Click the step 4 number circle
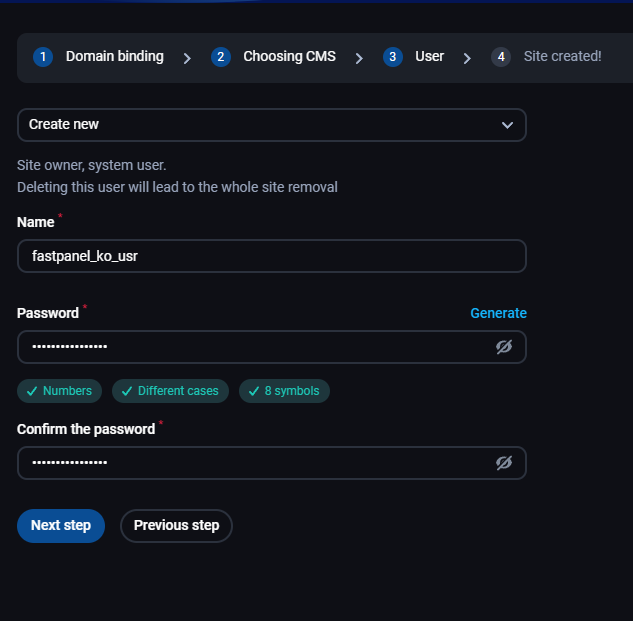The width and height of the screenshot is (633, 621). tap(501, 57)
